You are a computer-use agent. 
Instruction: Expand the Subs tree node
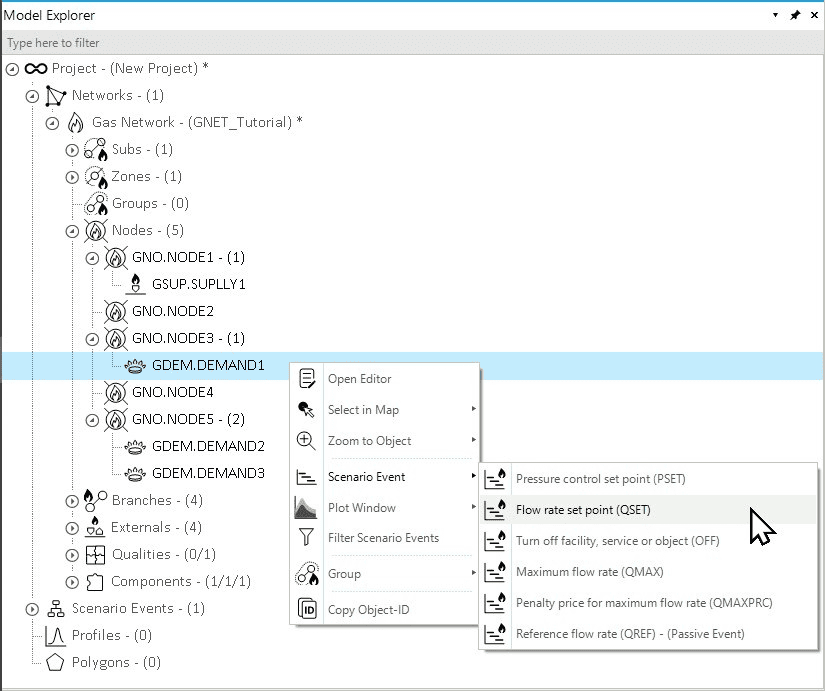pos(72,150)
